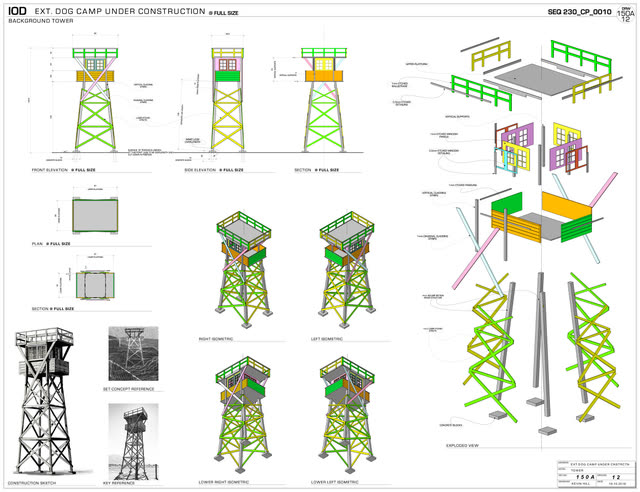Click the '150A' drawing number in the title block
This screenshot has height=492, width=640.
[585, 477]
